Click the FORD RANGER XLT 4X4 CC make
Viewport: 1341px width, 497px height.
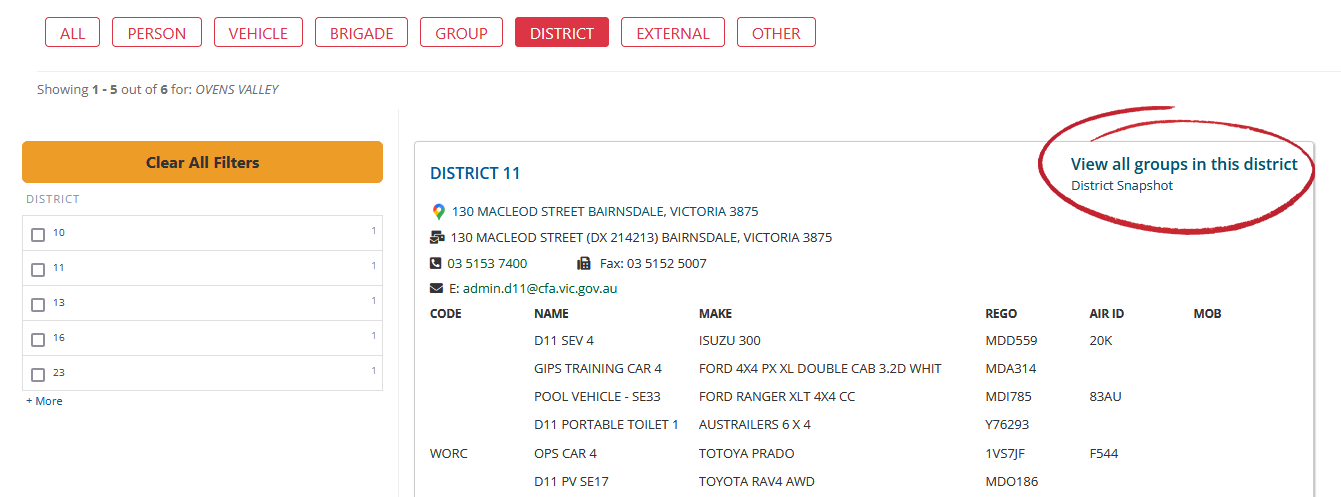(777, 397)
